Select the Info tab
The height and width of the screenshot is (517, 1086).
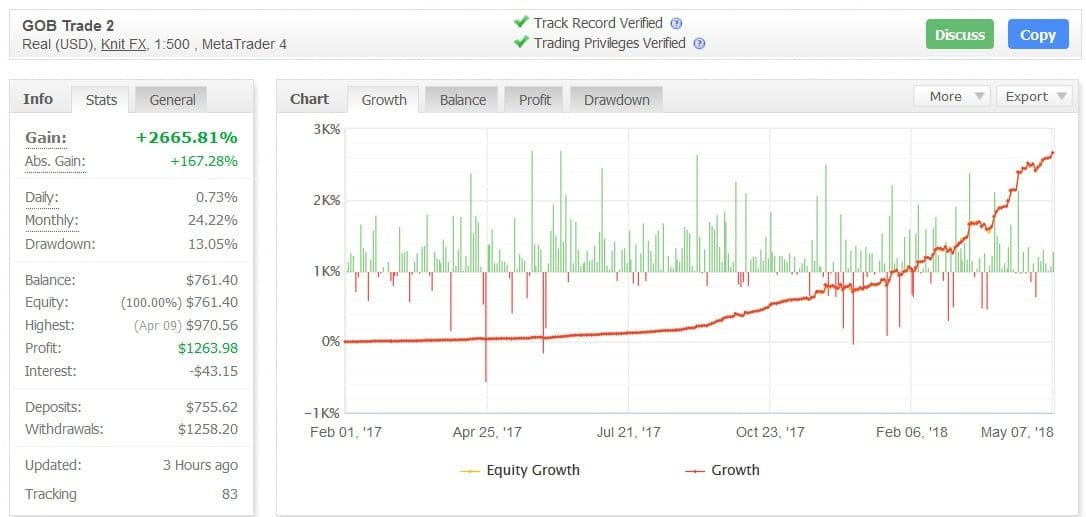tap(38, 99)
